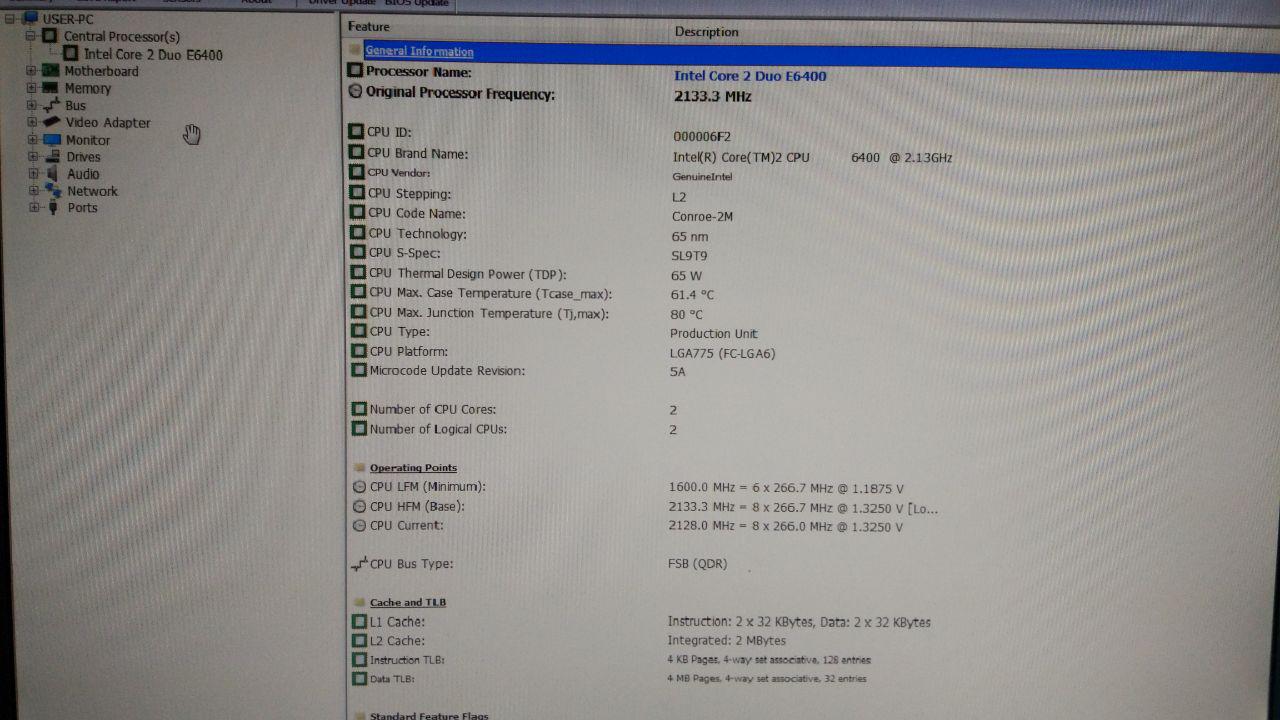Select the Cache and TLB section heading
Image resolution: width=1280 pixels, height=720 pixels.
(x=408, y=602)
